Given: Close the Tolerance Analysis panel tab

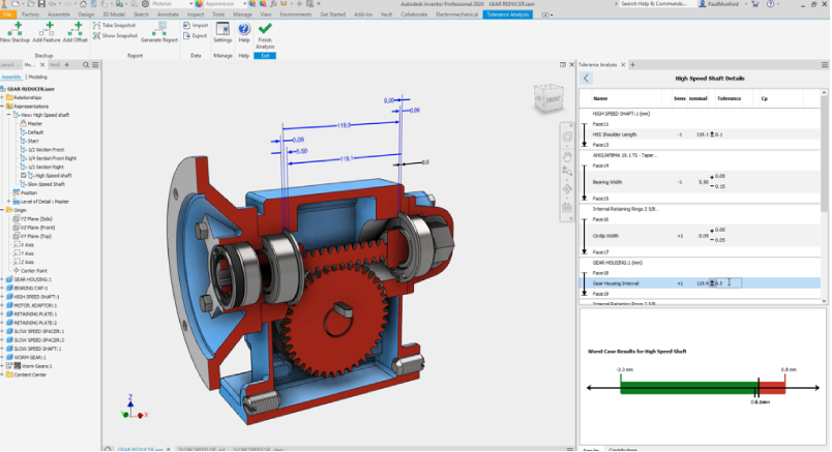Looking at the screenshot, I should point(623,65).
